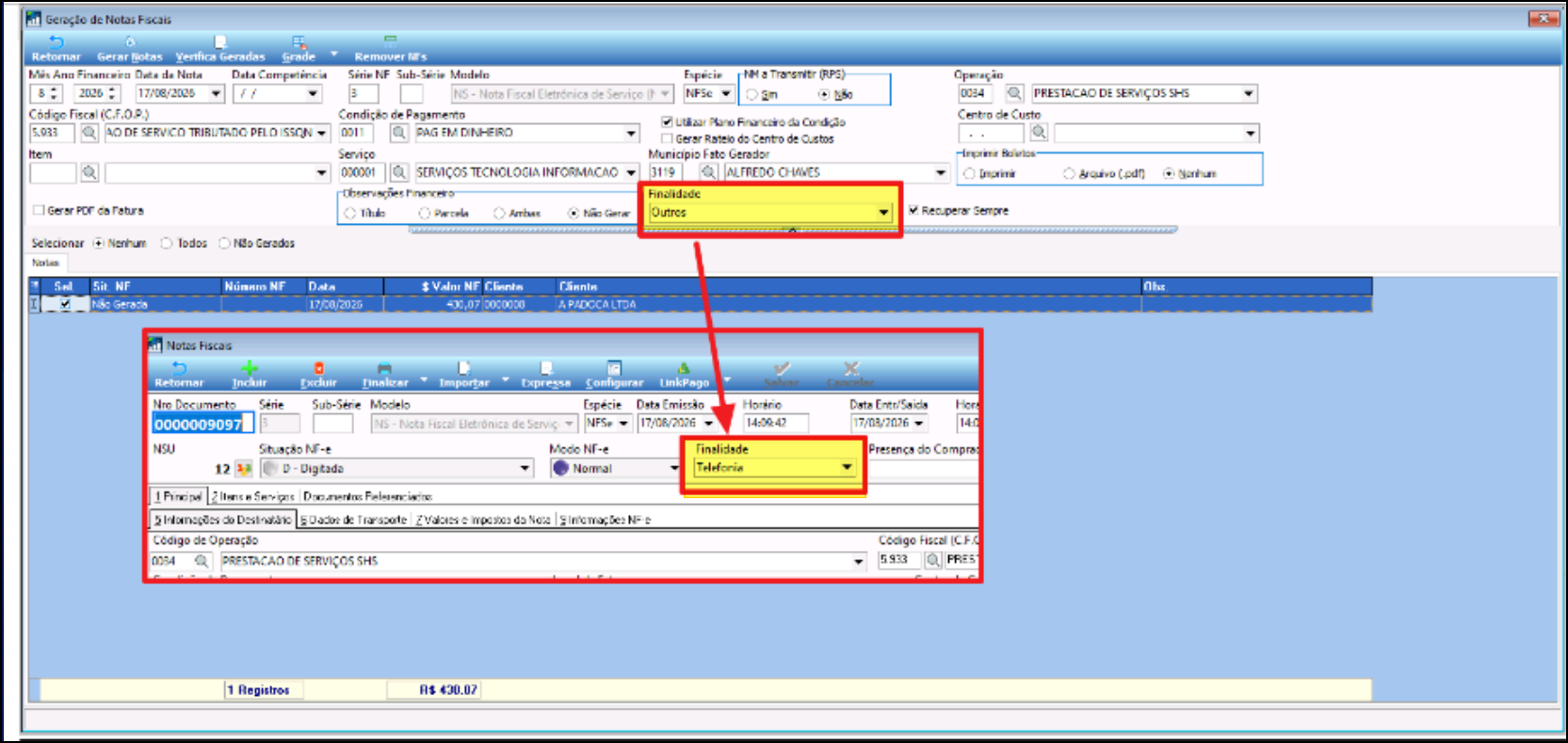Expand the Município Fato Gerador ALFREDO CHAVES dropdown

click(940, 172)
